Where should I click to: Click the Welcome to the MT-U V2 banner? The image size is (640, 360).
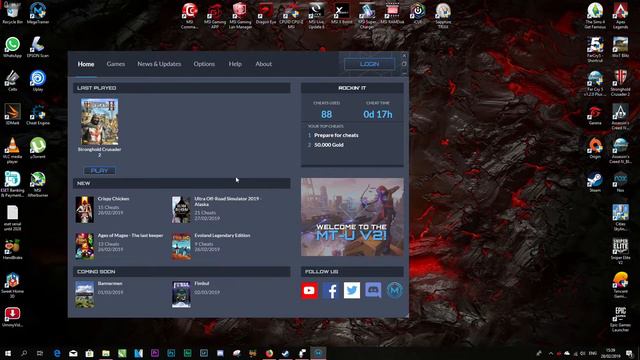pyautogui.click(x=352, y=217)
